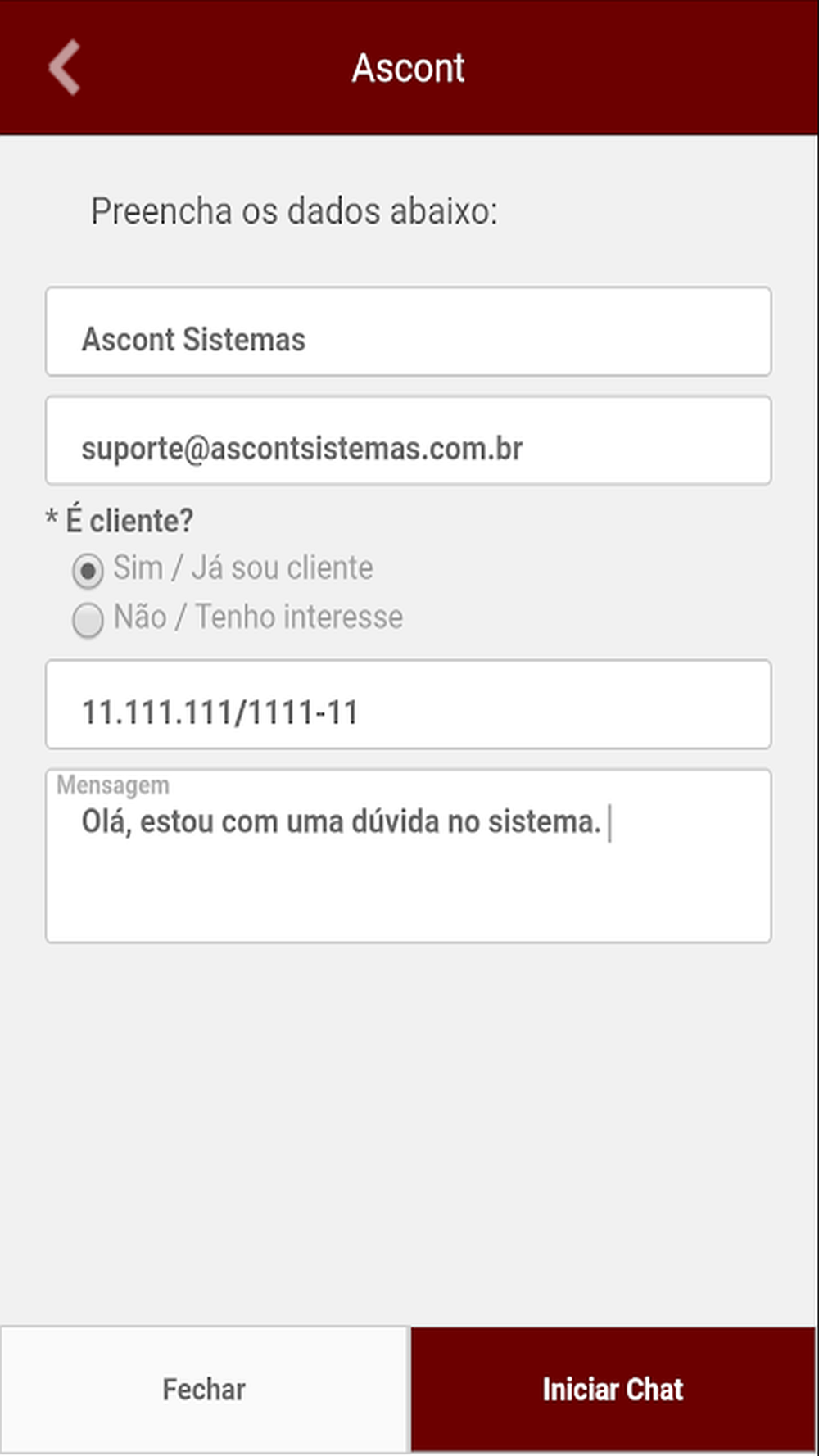Click the 'É cliente?' question label
The image size is (819, 1456).
click(x=129, y=521)
